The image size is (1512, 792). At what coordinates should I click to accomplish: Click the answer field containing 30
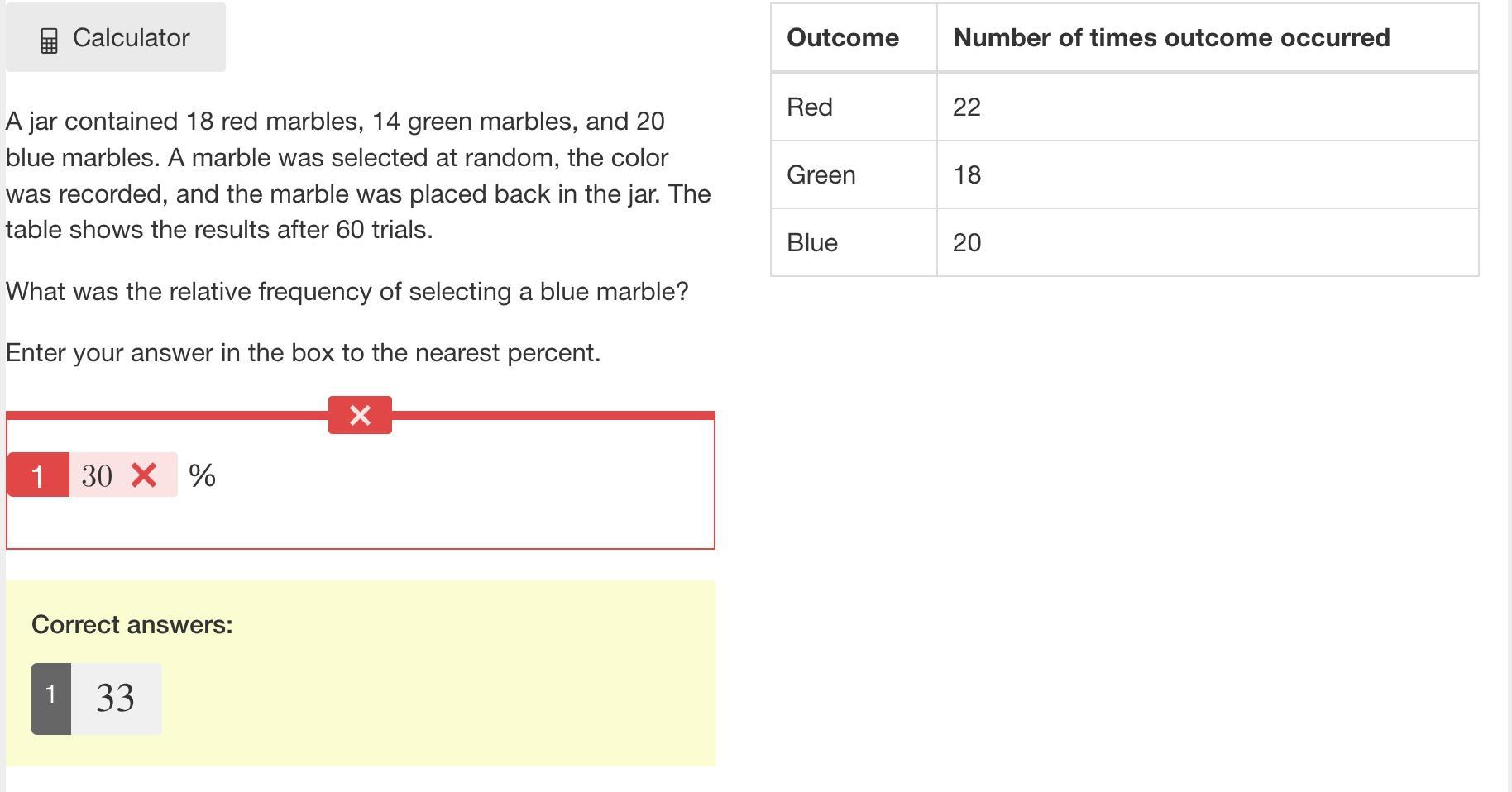pyautogui.click(x=97, y=475)
